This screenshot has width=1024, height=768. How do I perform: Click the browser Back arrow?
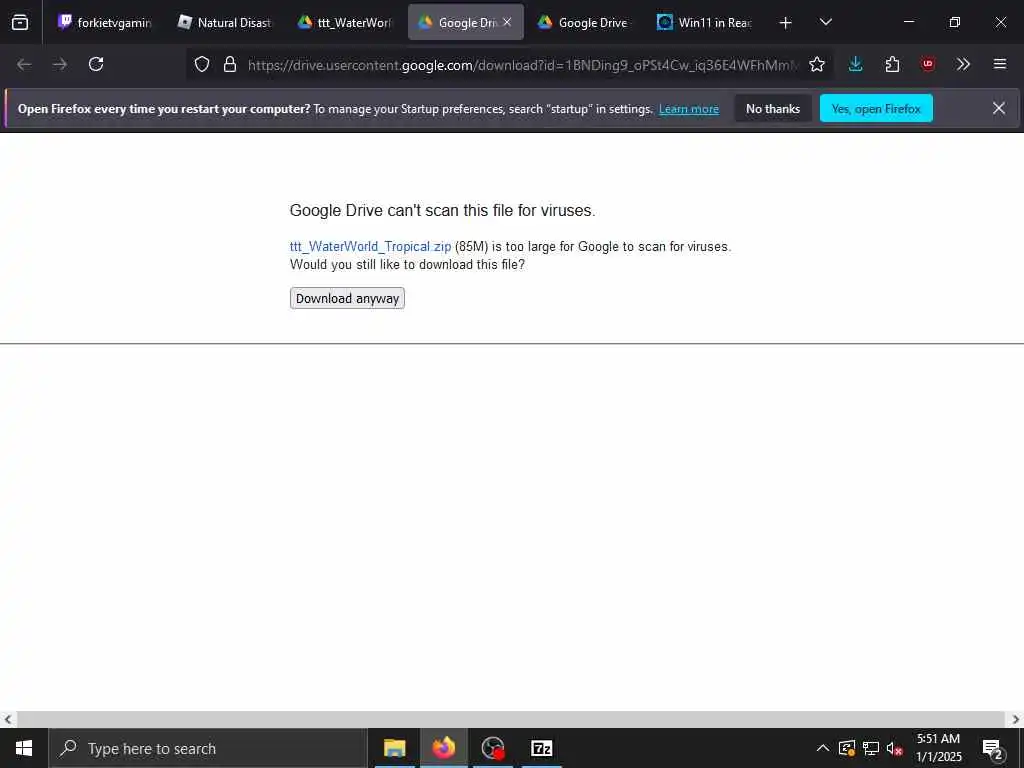click(x=24, y=64)
